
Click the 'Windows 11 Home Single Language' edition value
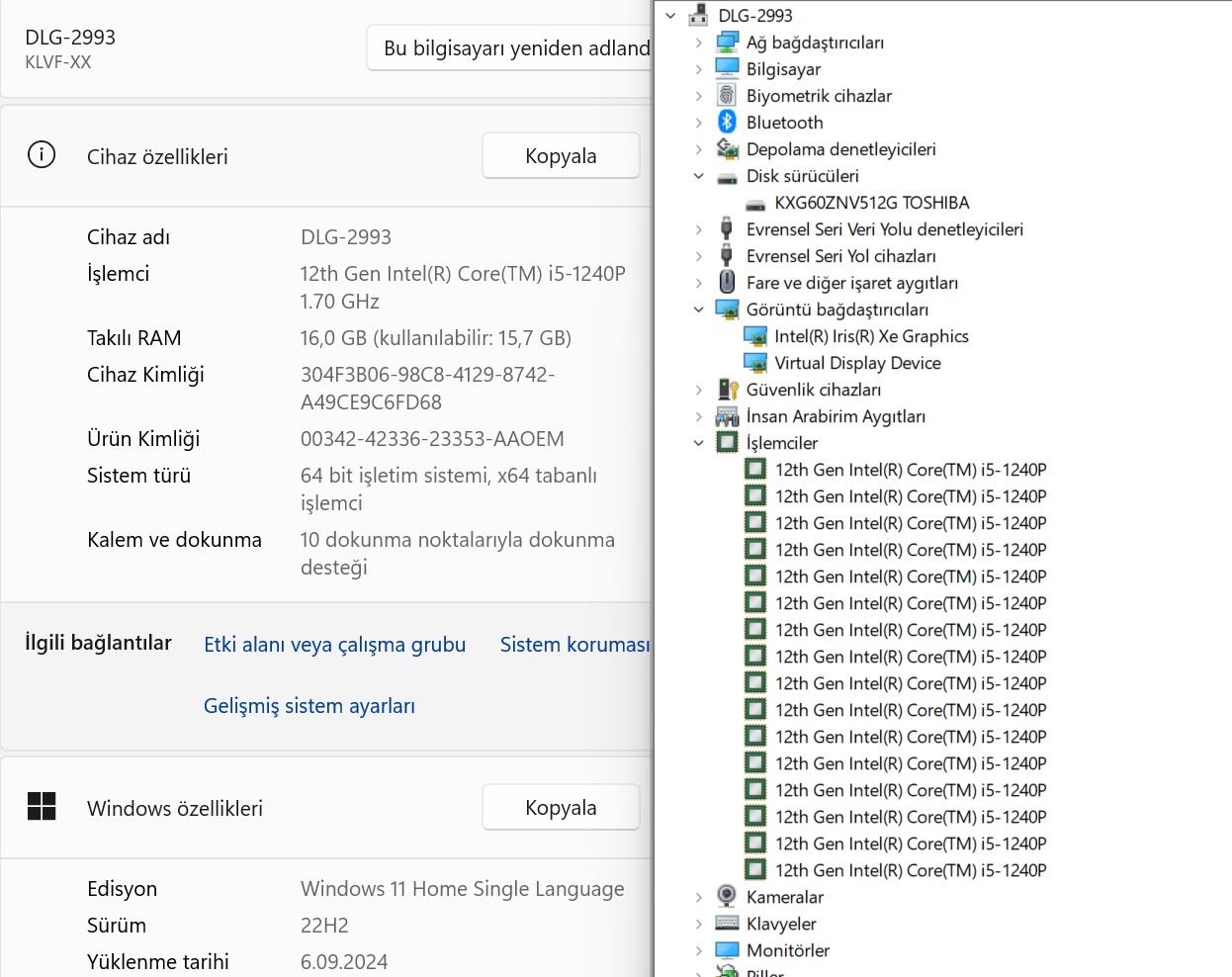[x=463, y=889]
